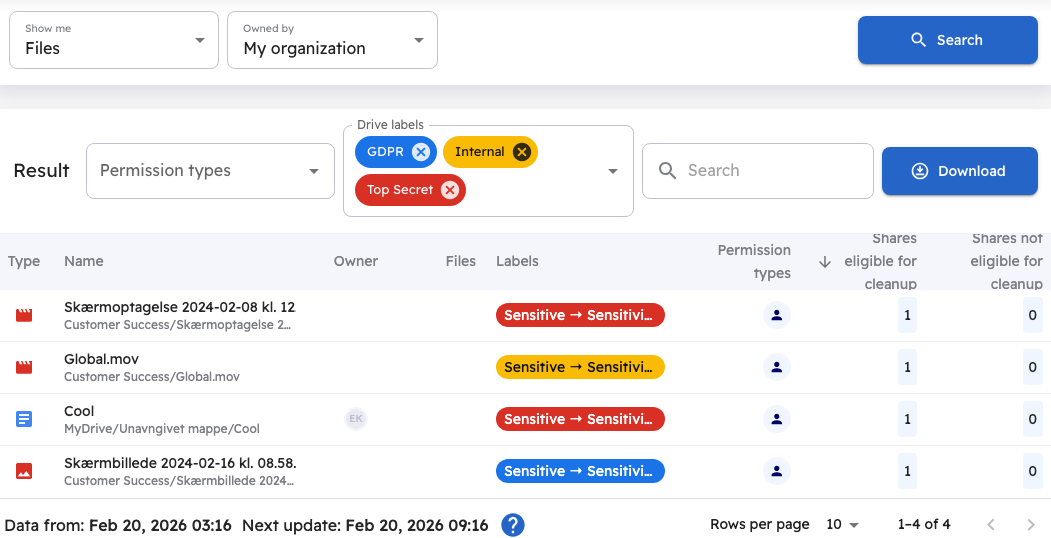Click the Next update timestamp text
The image size is (1051, 538).
(x=365, y=525)
